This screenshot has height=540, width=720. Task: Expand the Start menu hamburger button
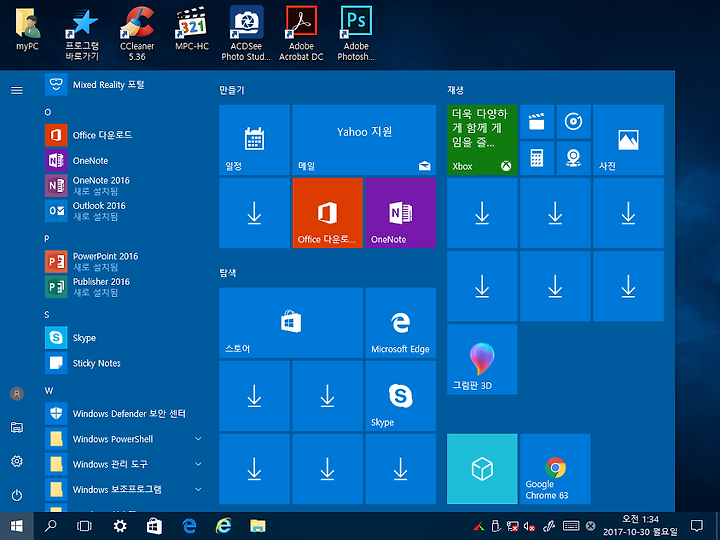[17, 90]
